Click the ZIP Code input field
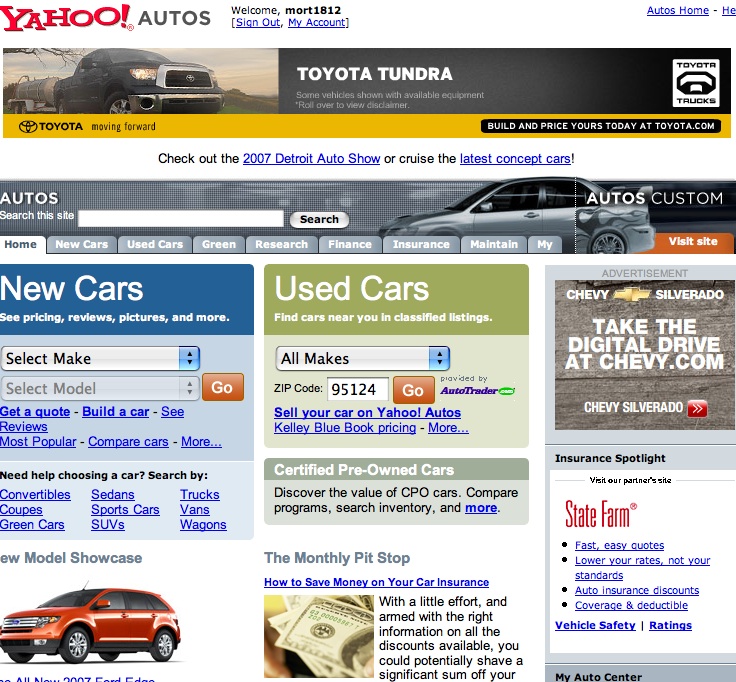 coord(358,390)
